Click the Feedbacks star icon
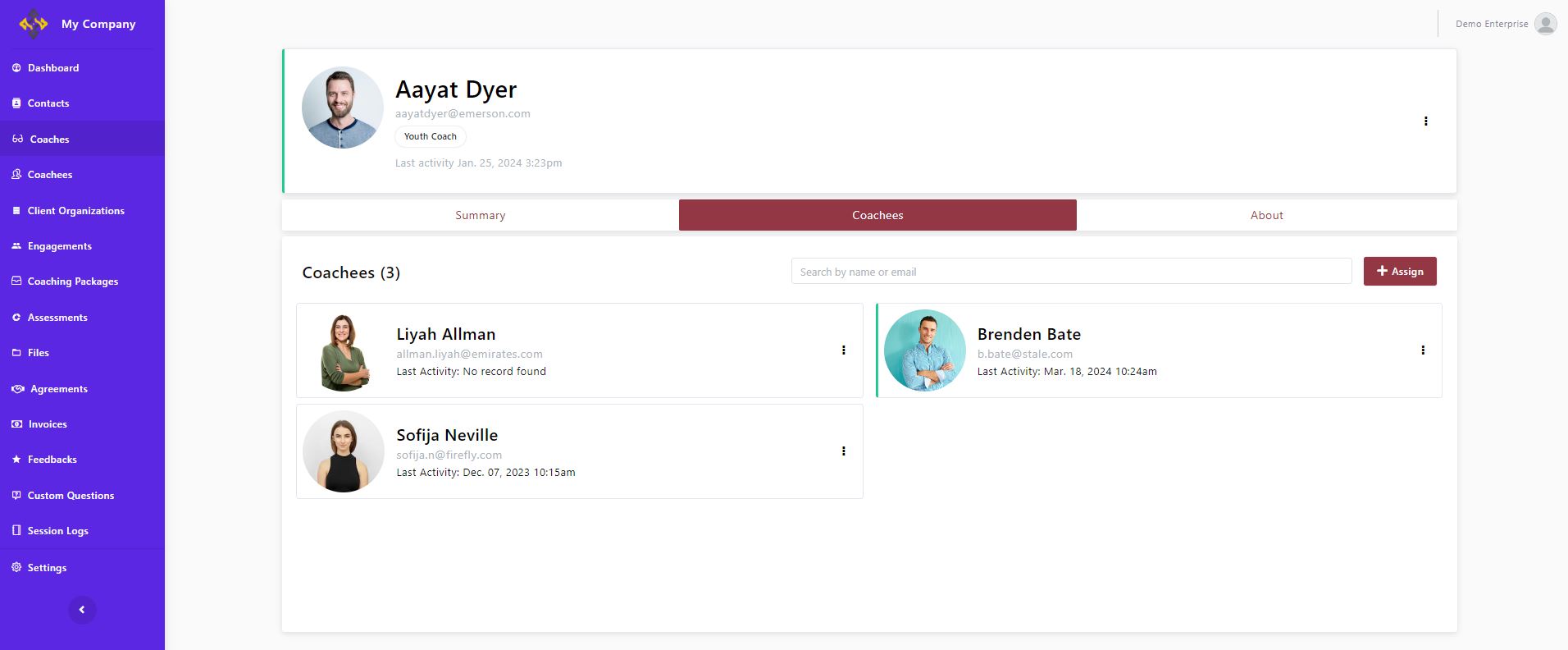1568x650 pixels. point(16,460)
